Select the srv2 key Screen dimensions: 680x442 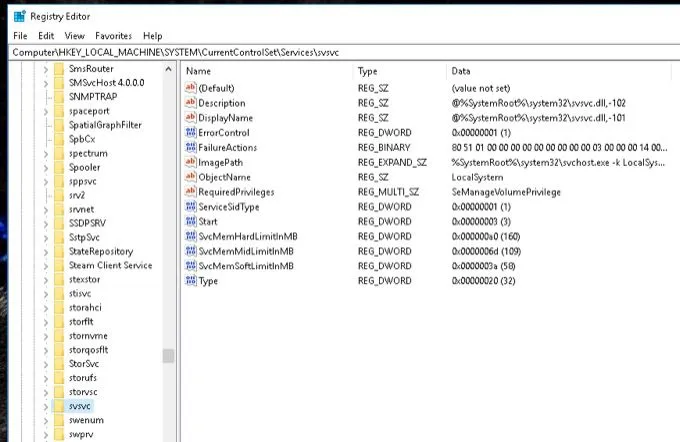(x=77, y=196)
